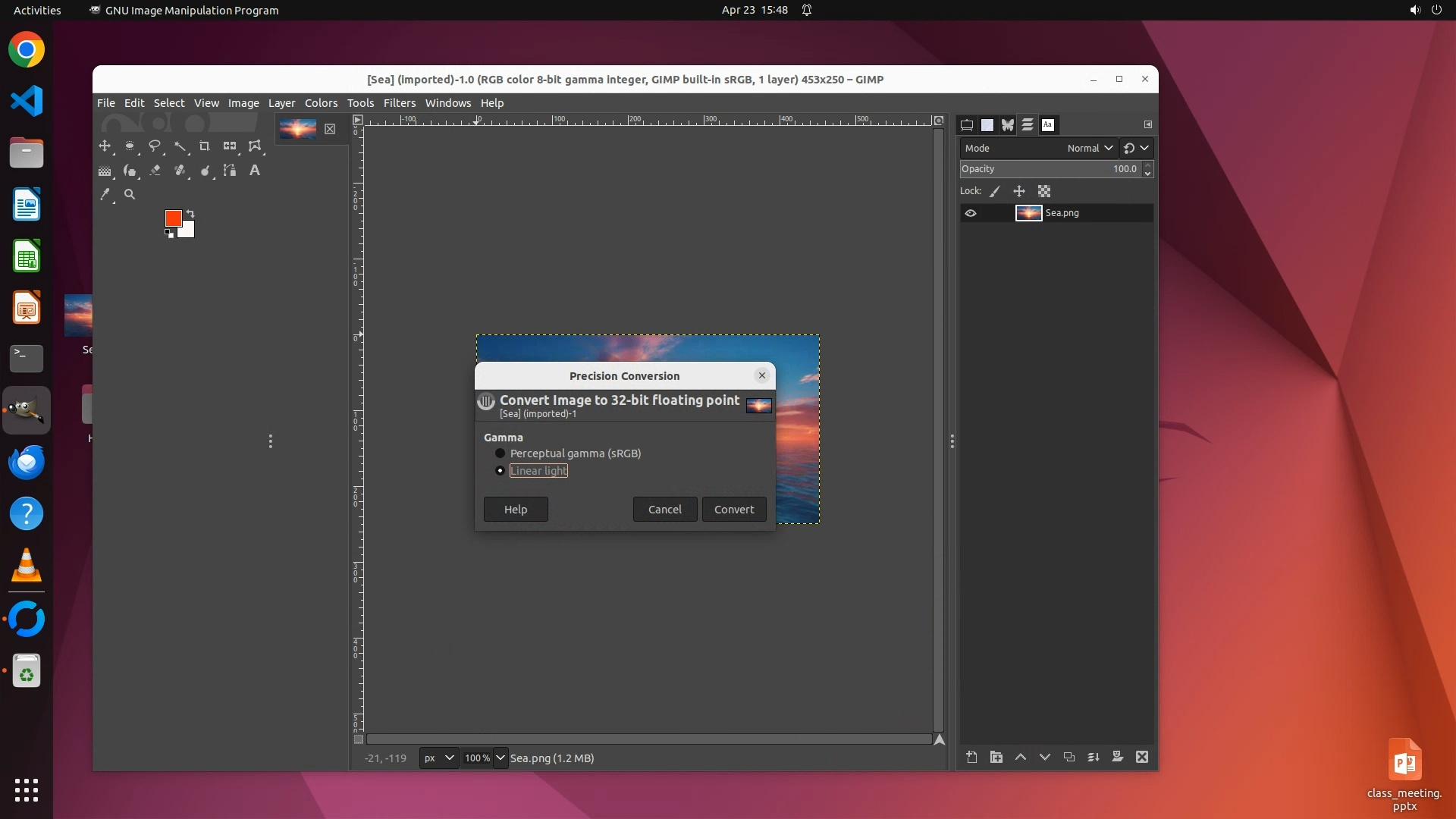
Task: Open the Colors menu
Action: [x=321, y=103]
